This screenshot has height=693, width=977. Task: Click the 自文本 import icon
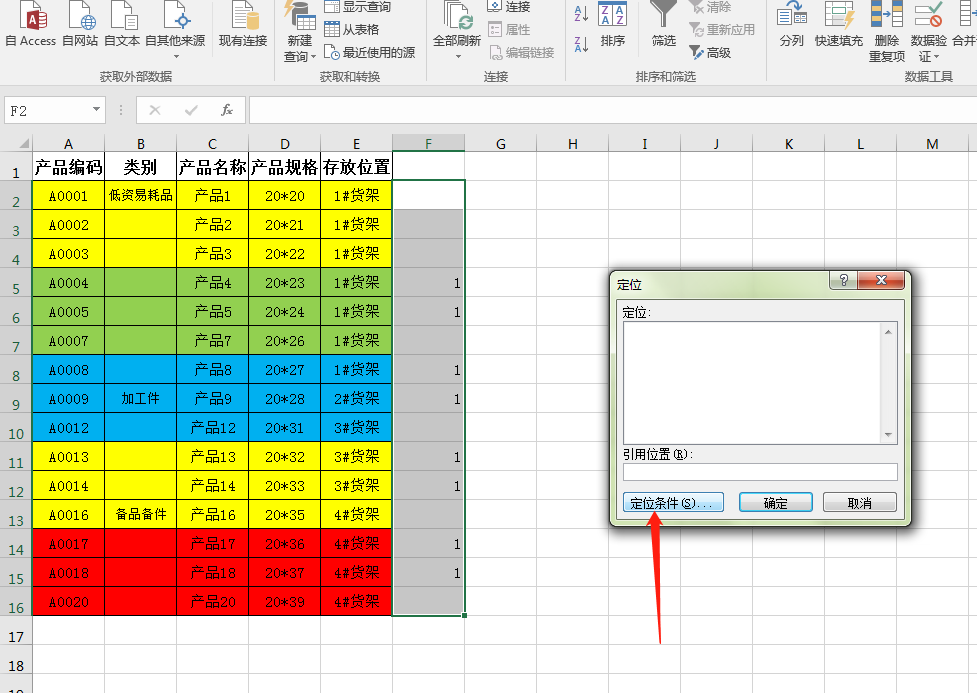click(x=122, y=24)
